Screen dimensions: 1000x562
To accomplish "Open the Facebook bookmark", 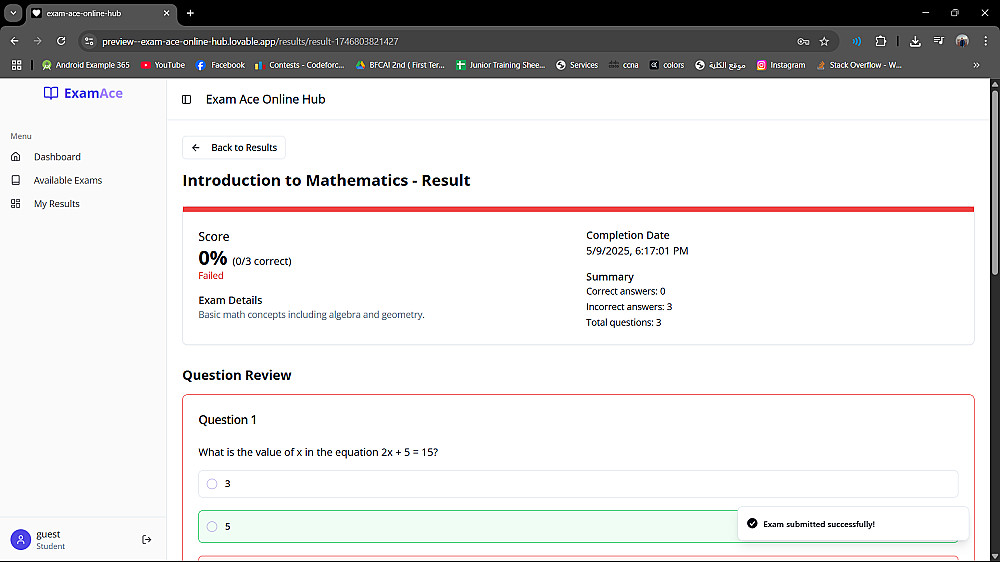I will [221, 65].
